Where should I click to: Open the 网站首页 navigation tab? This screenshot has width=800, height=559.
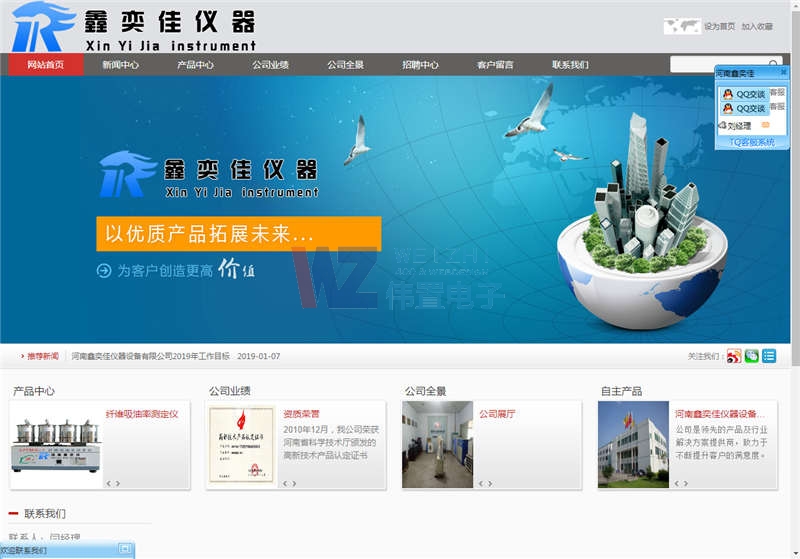(46, 65)
